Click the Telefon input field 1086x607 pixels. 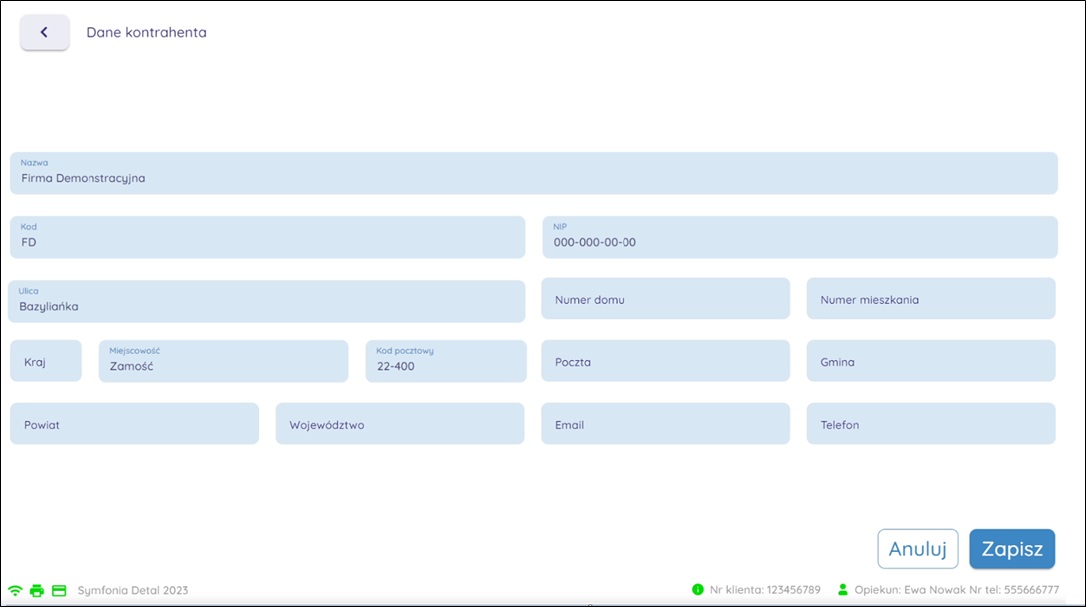click(x=930, y=424)
